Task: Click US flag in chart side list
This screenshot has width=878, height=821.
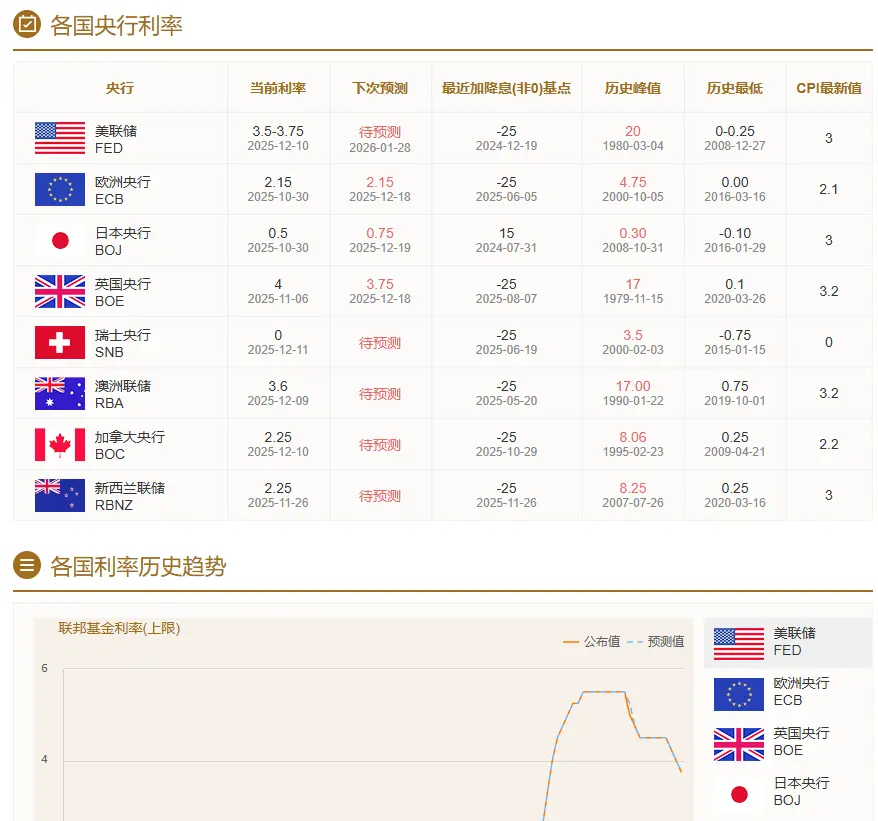Action: click(x=739, y=643)
